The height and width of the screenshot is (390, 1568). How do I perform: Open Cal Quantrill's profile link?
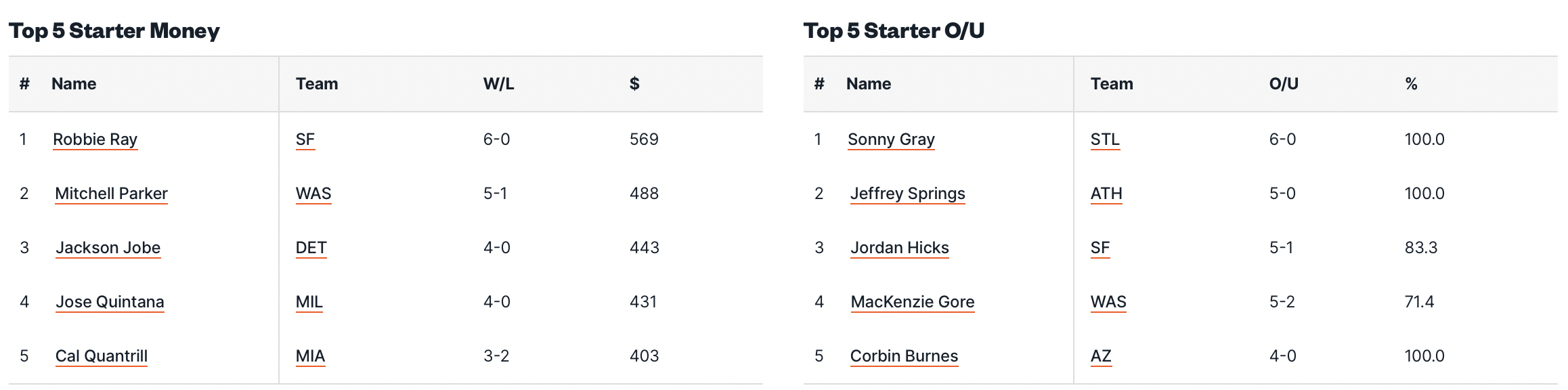pos(102,356)
